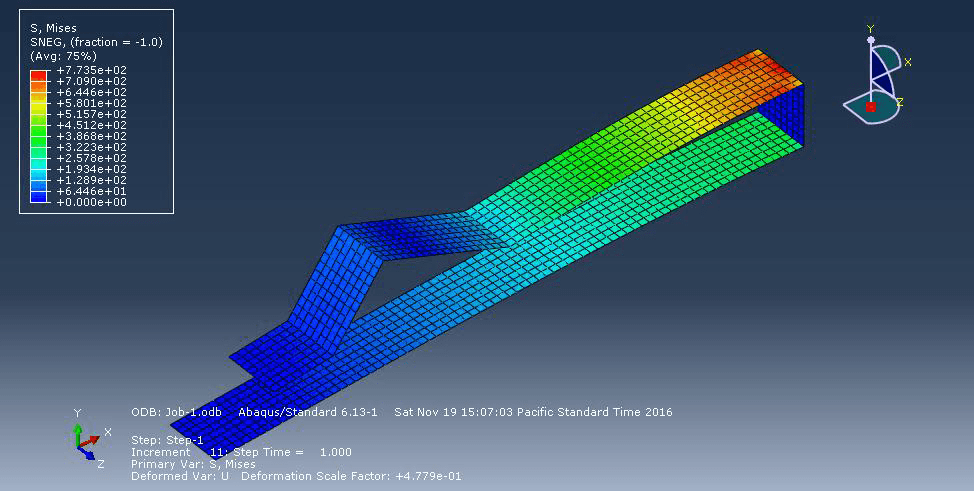Select the legend value +5.801e+02
This screenshot has height=491, width=974.
[91, 103]
